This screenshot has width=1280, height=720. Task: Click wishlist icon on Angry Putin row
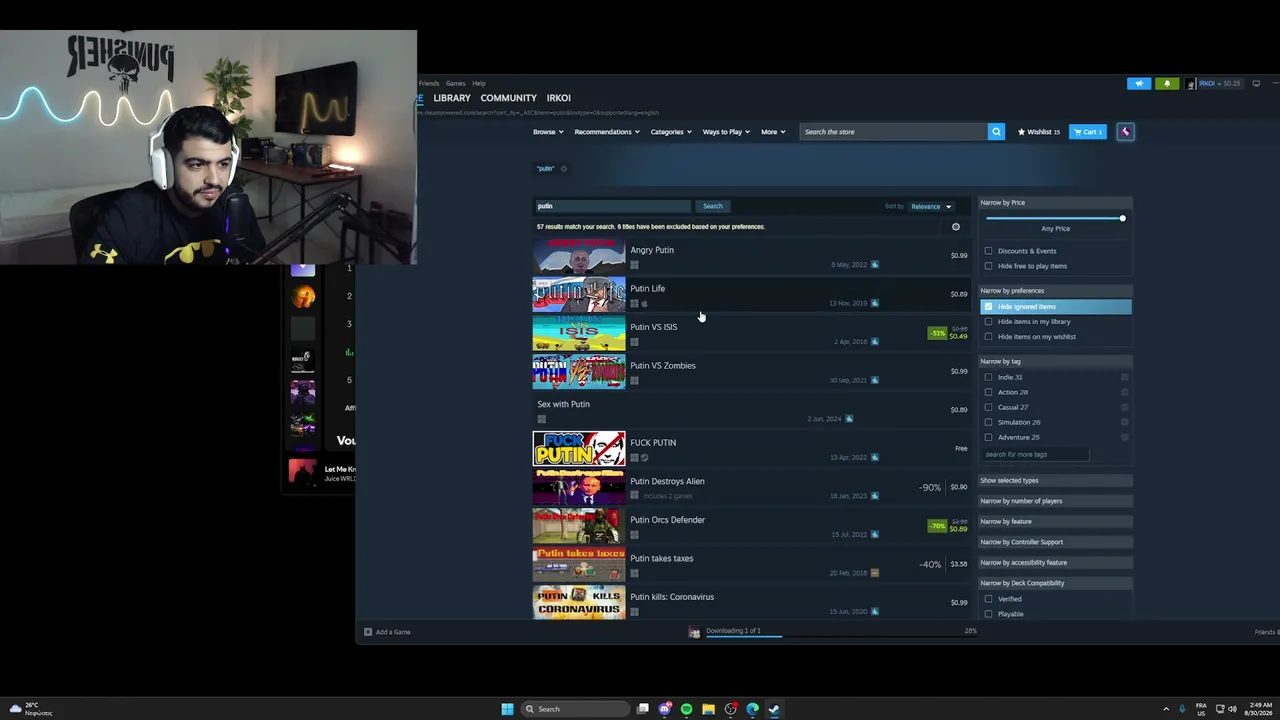[x=875, y=265]
